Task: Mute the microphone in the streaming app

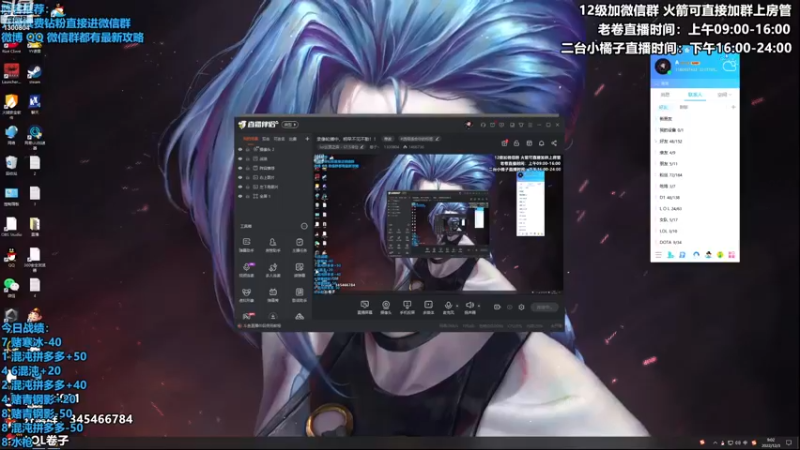Action: pos(448,306)
